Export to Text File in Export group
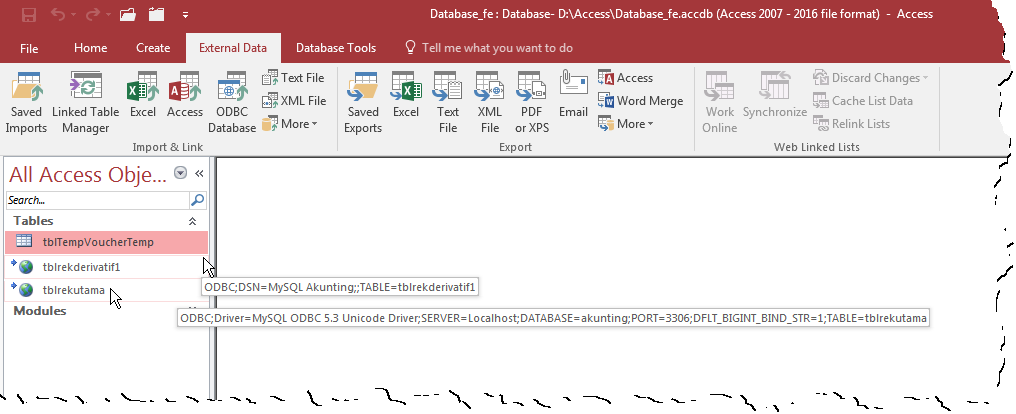 click(448, 102)
